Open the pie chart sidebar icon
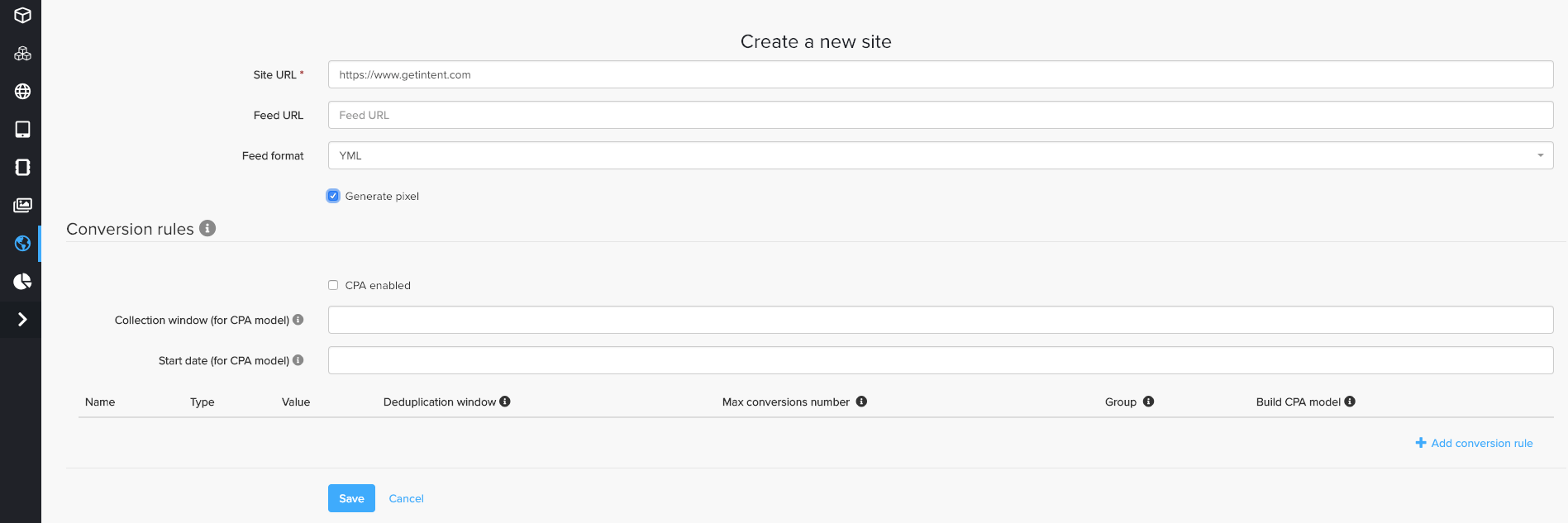 click(22, 282)
